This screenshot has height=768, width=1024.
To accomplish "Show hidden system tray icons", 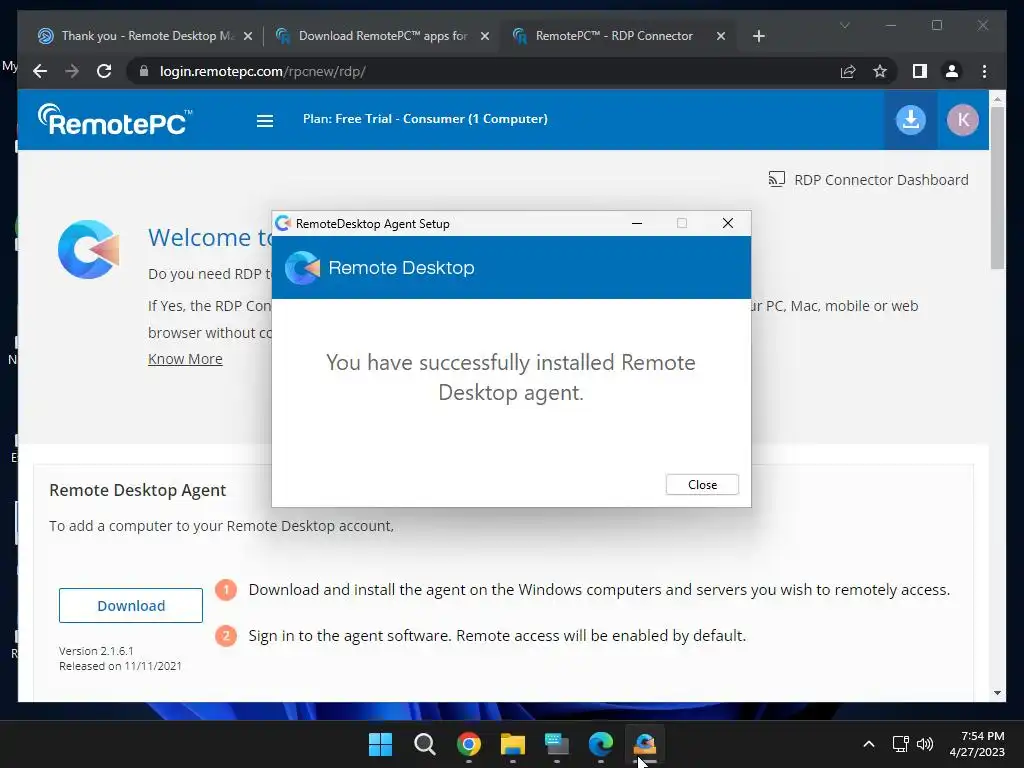I will click(869, 744).
